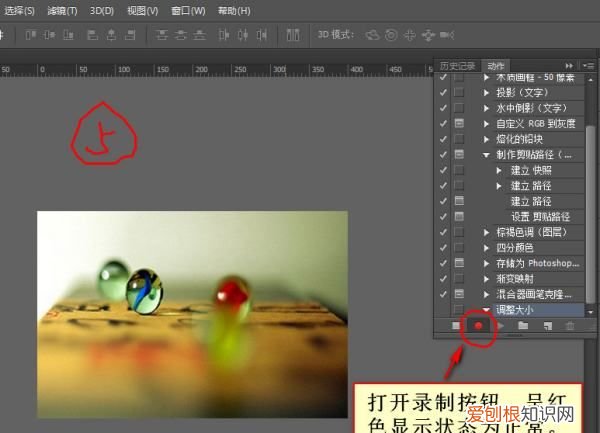Toggle the checkmark for 制作剪贴路径 action
Viewport: 600px width, 433px height.
tap(443, 155)
